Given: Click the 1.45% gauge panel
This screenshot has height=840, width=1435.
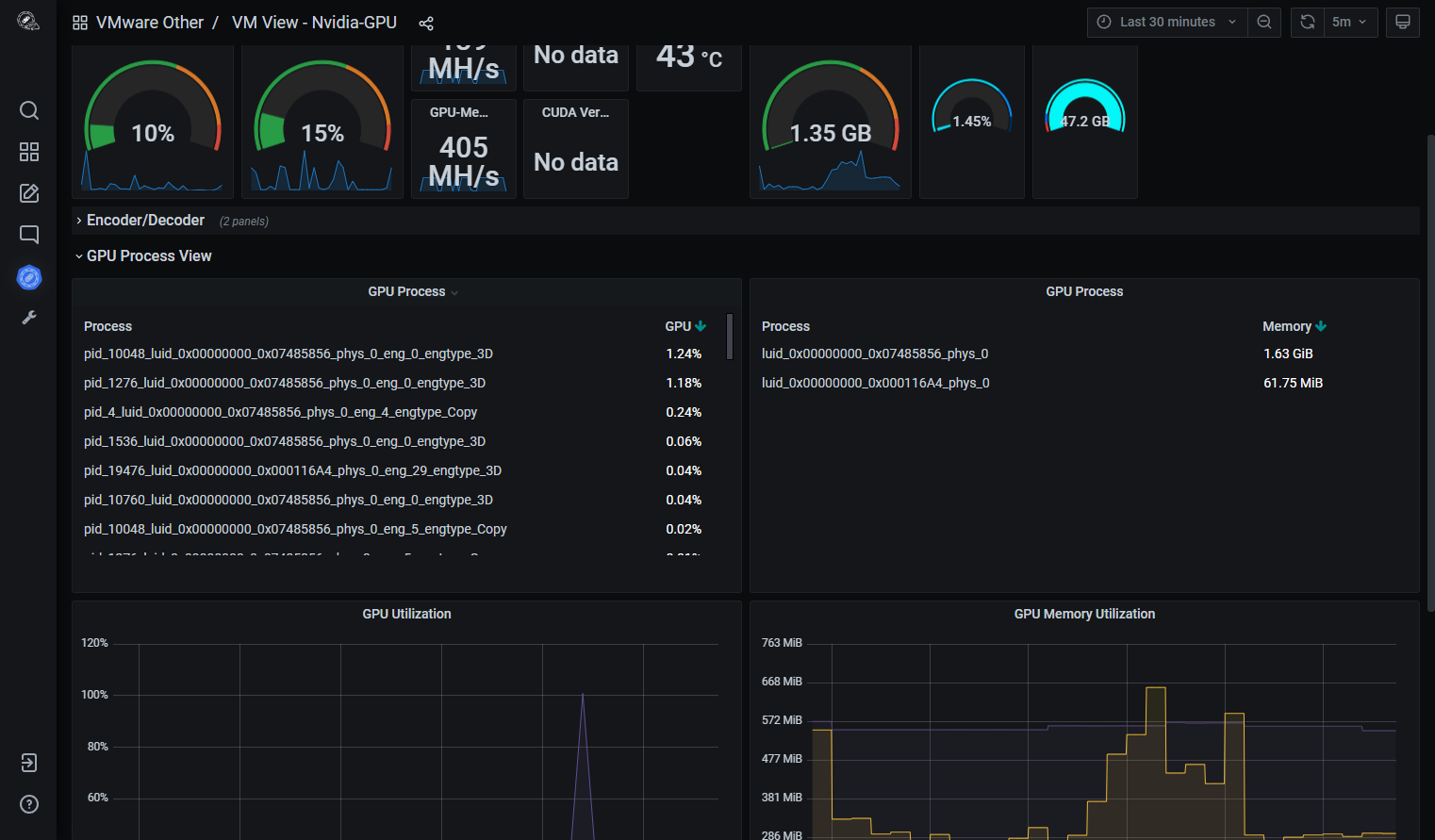Looking at the screenshot, I should (972, 123).
